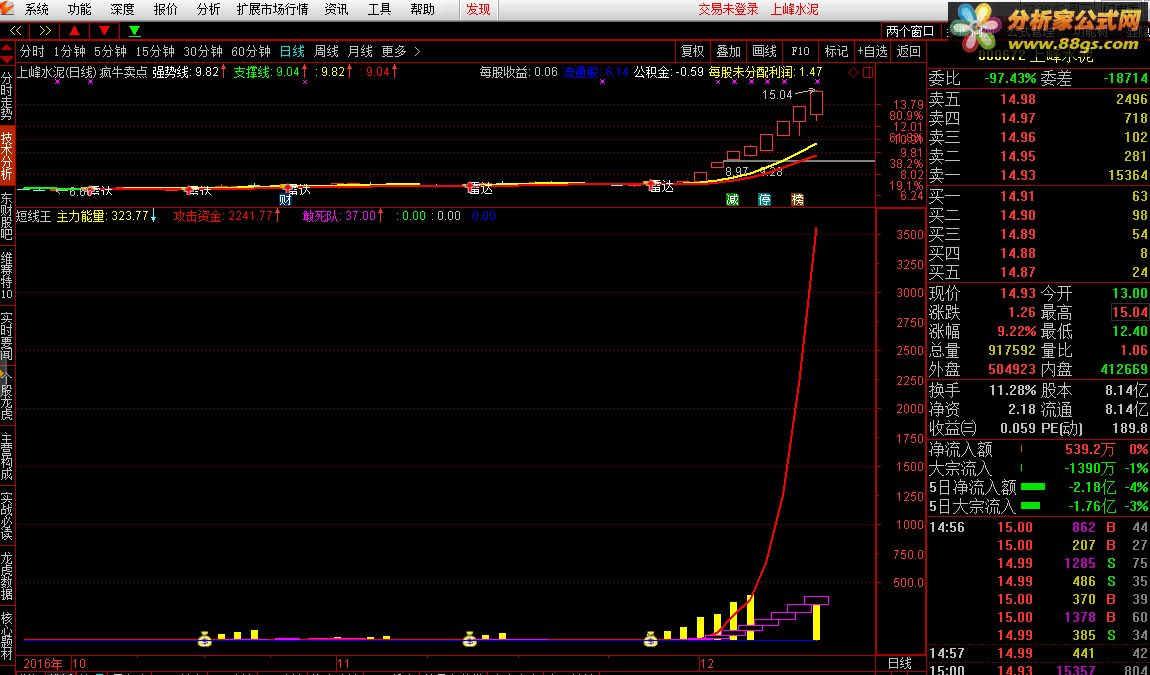
Task: Open 技术分析 sidebar tab
Action: 7,156
